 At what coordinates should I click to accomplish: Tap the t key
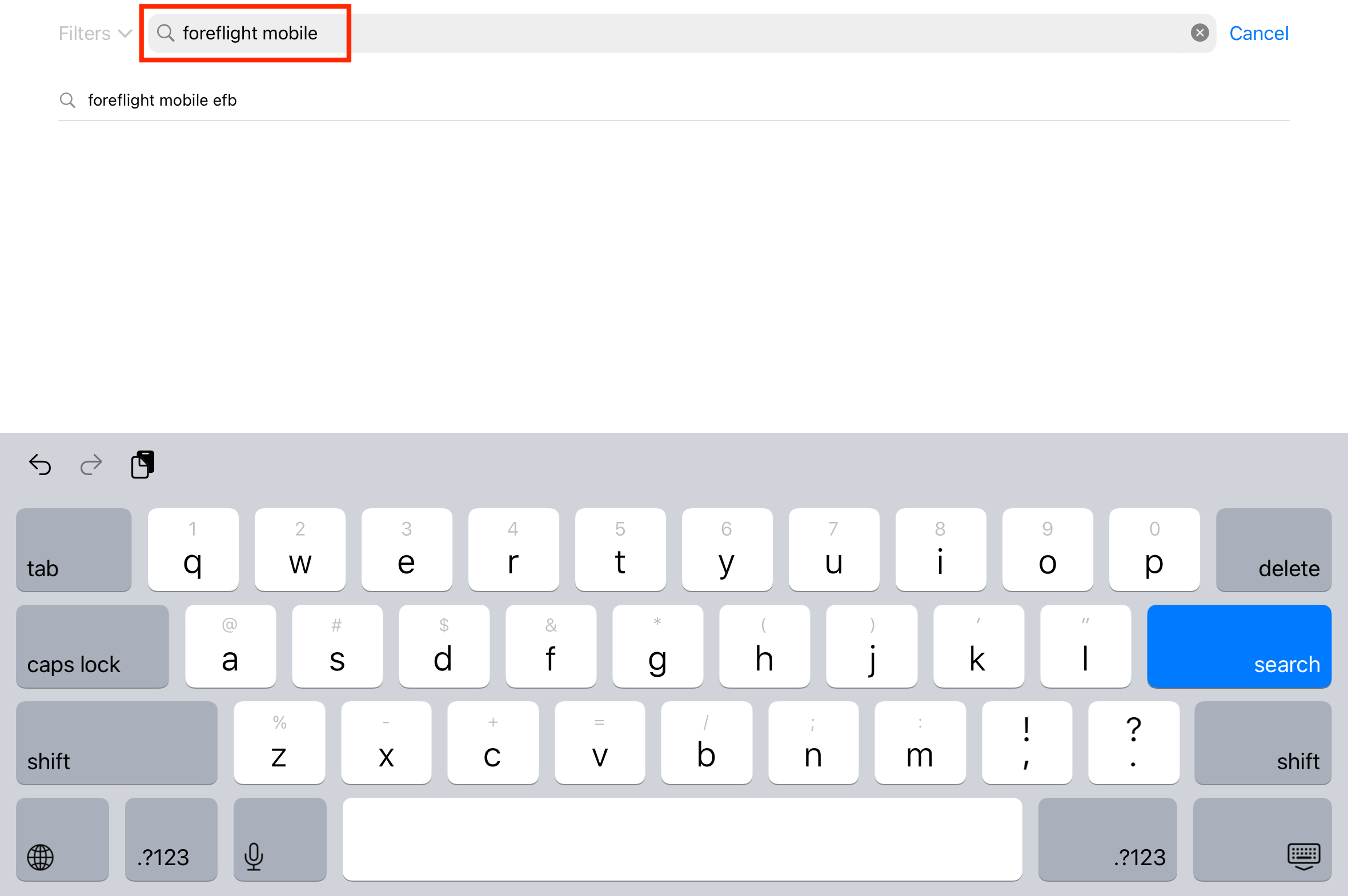(620, 550)
